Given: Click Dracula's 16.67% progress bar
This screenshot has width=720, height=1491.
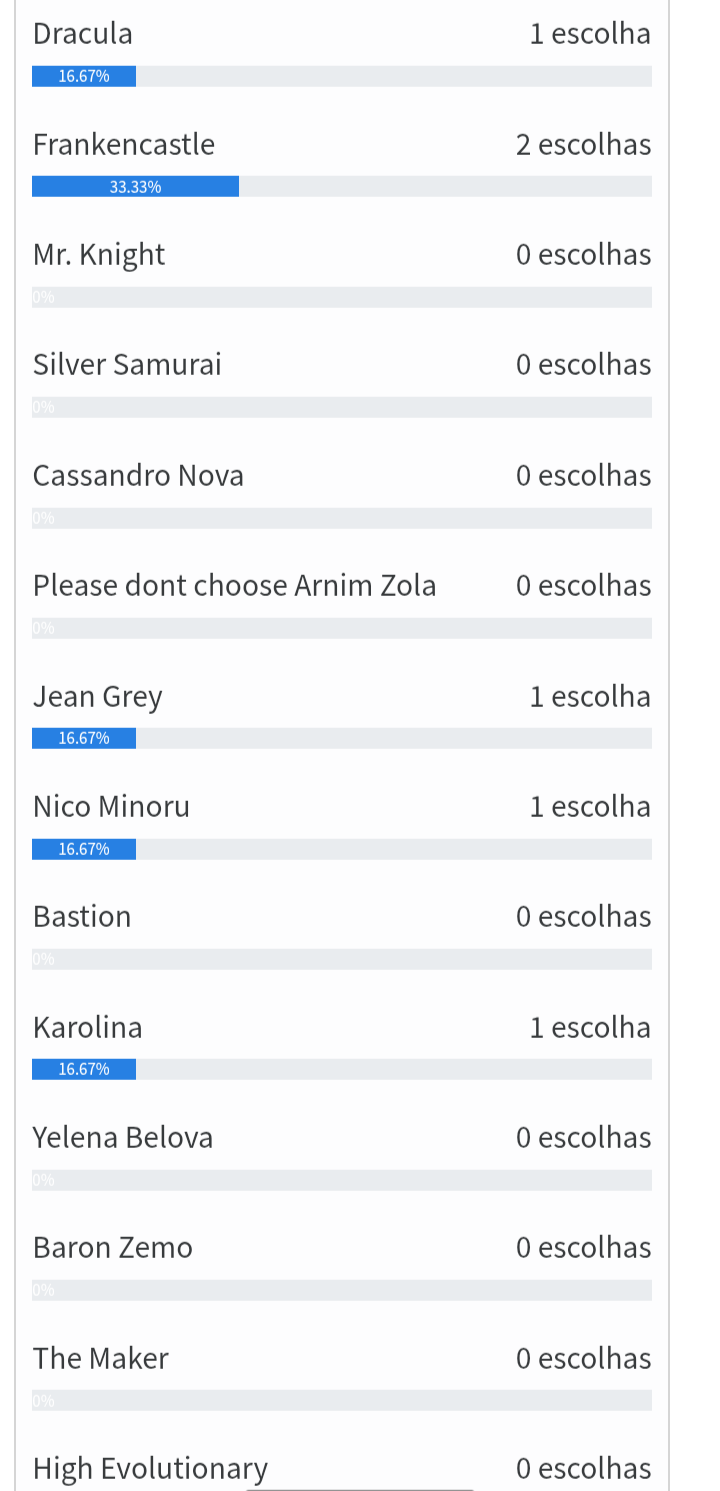Looking at the screenshot, I should [84, 76].
